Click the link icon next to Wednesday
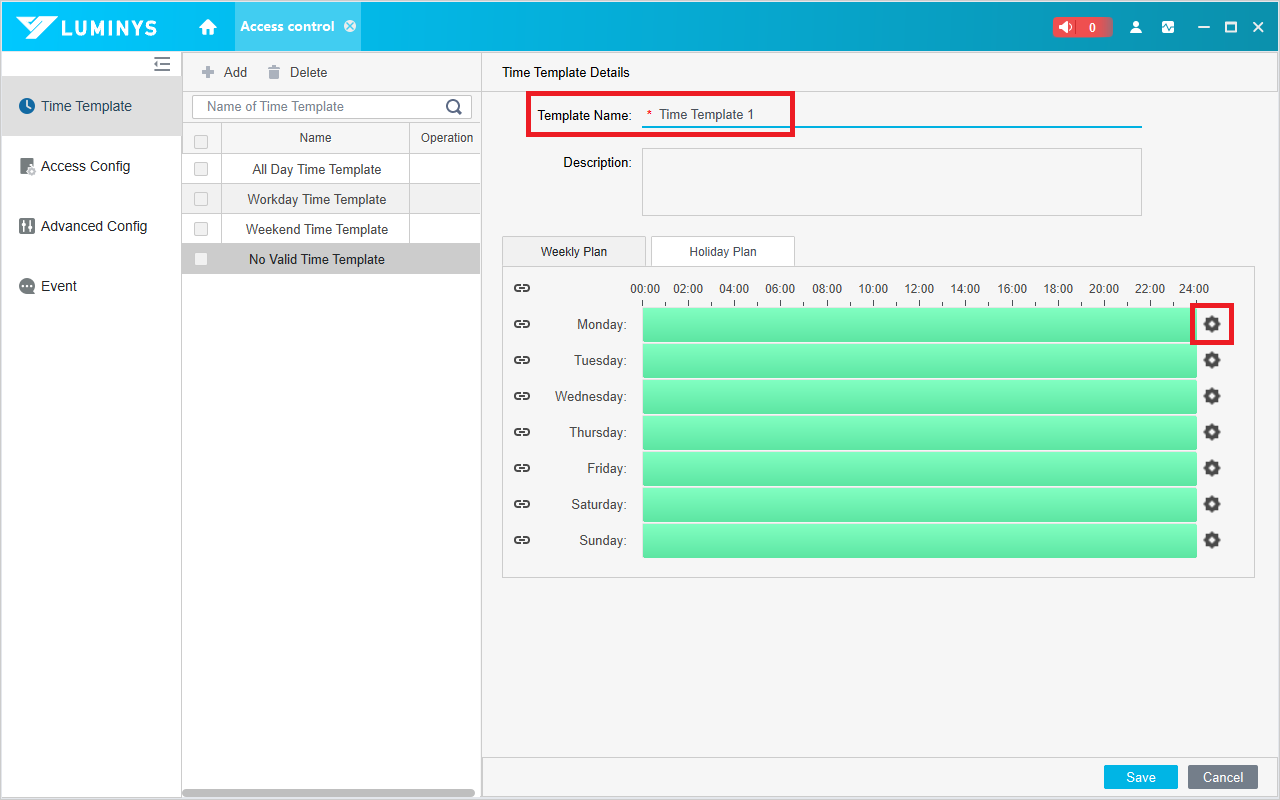Viewport: 1280px width, 800px height. pyautogui.click(x=522, y=396)
